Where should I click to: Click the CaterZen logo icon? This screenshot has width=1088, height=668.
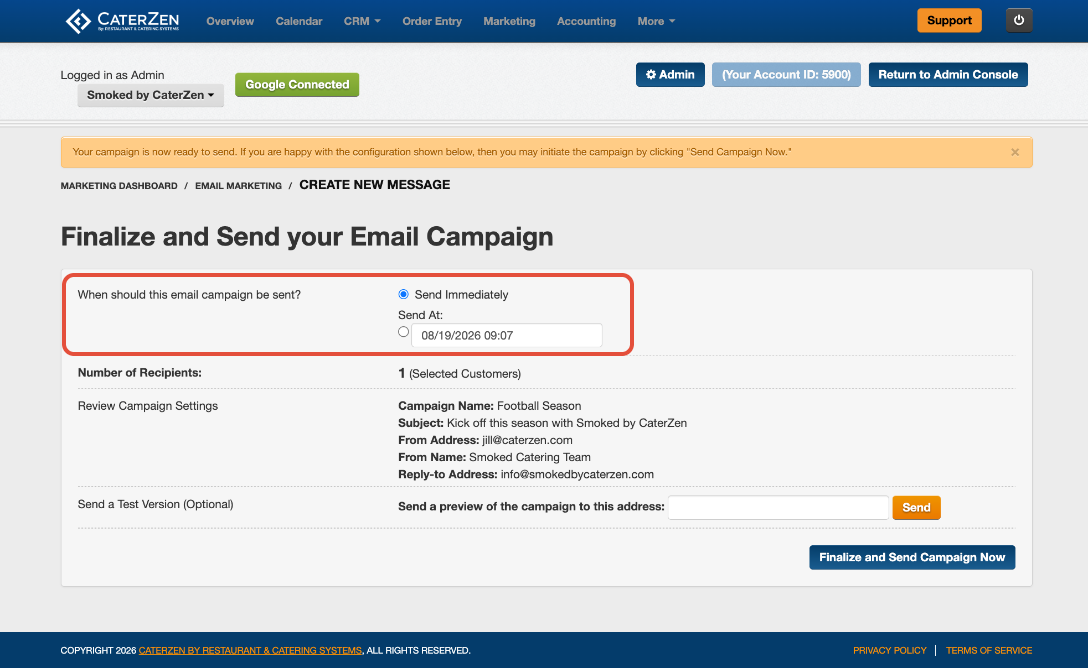(78, 21)
